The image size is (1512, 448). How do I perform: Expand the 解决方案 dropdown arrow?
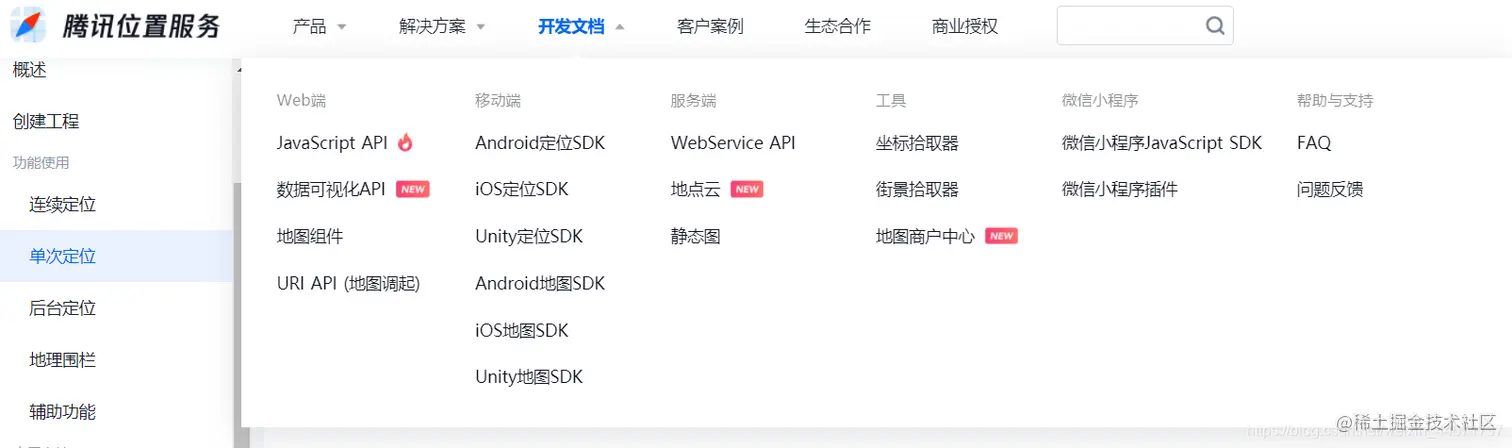point(481,27)
